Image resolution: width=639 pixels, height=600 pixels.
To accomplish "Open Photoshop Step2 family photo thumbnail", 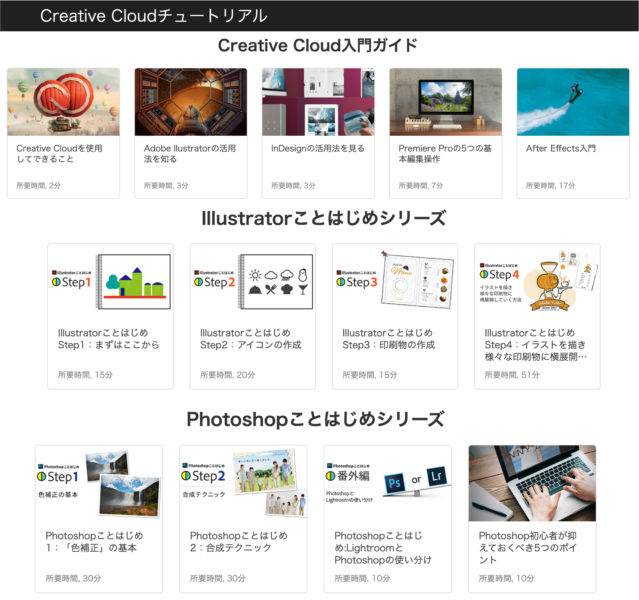I will (x=243, y=483).
